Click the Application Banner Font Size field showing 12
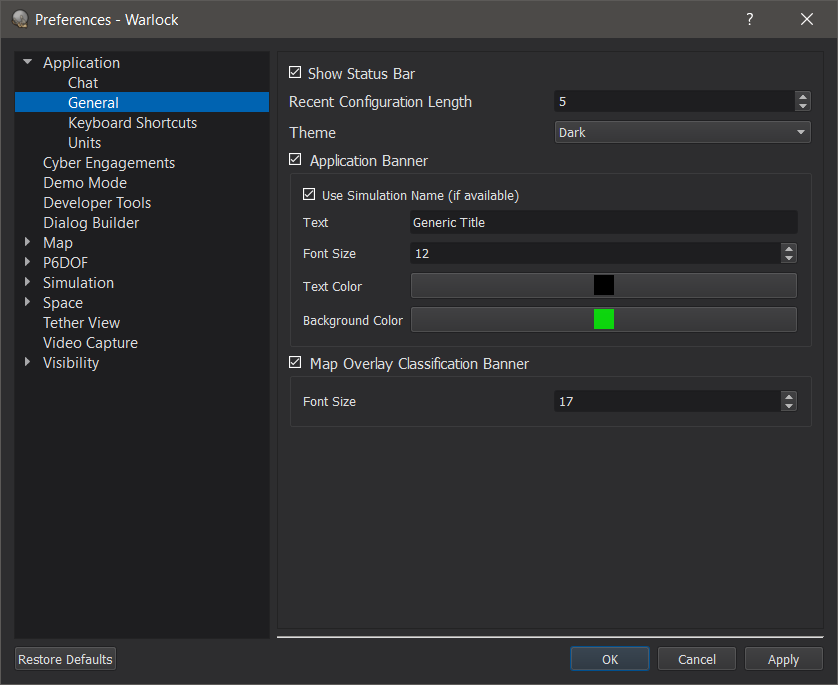The width and height of the screenshot is (838, 685). 595,253
